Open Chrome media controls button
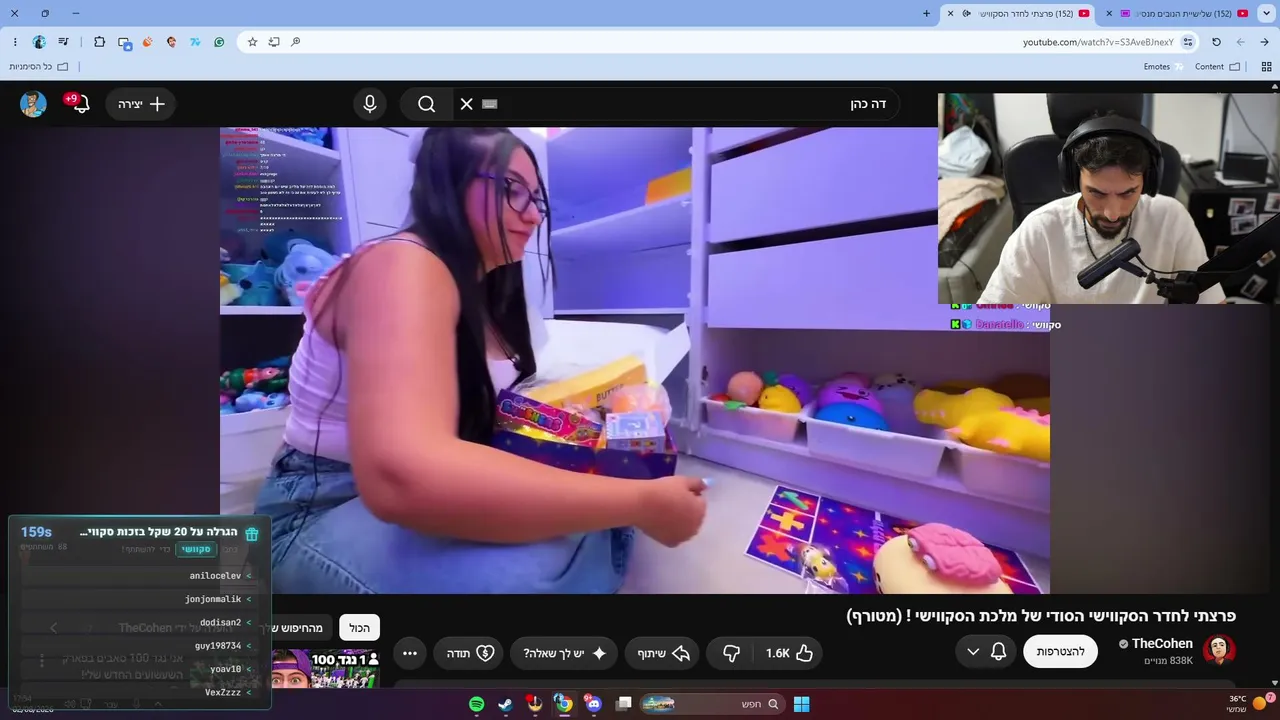This screenshot has width=1280, height=720. [64, 42]
